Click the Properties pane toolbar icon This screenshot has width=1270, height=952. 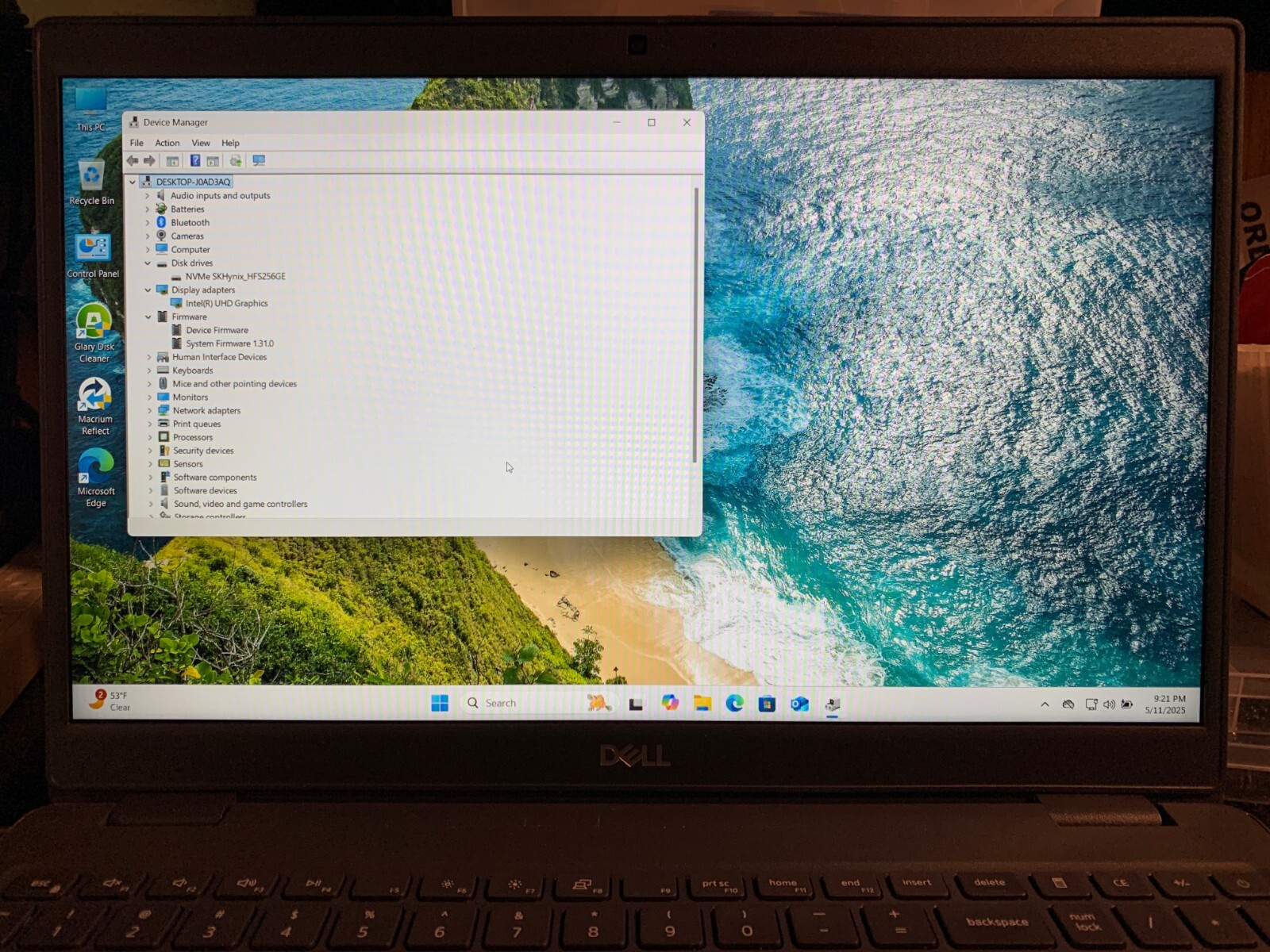click(x=213, y=161)
